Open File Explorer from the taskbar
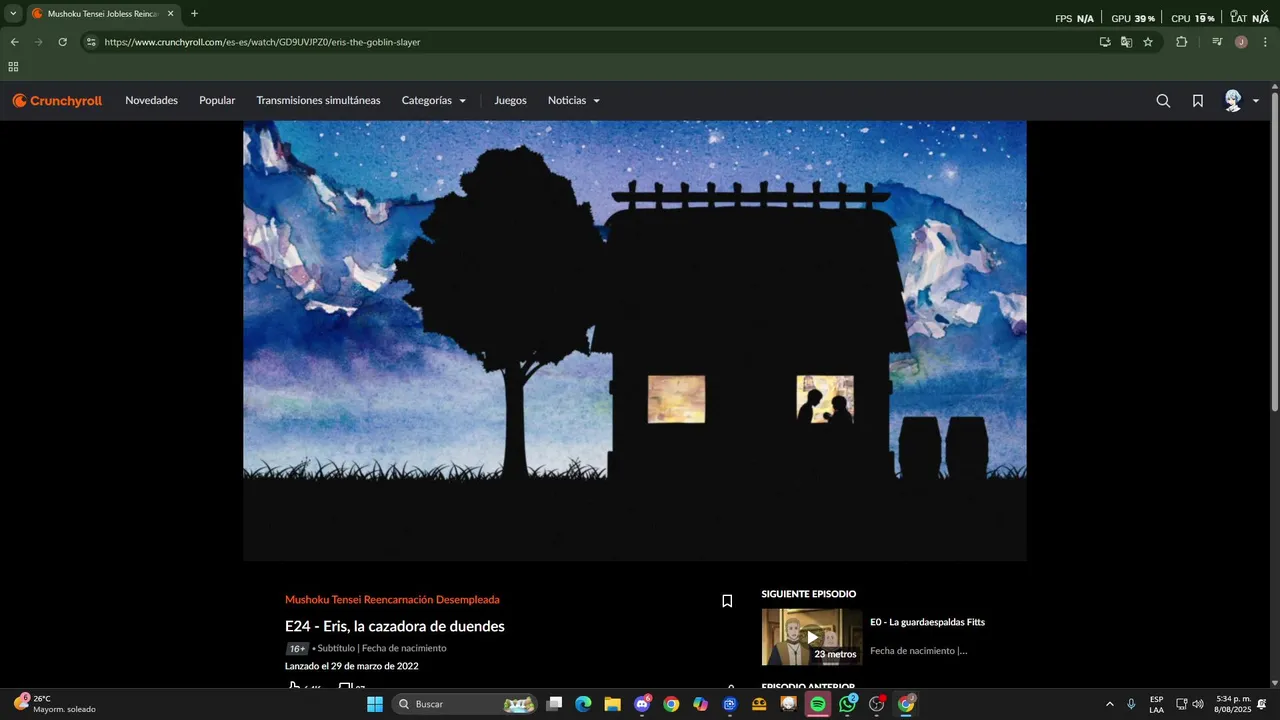 pos(612,704)
